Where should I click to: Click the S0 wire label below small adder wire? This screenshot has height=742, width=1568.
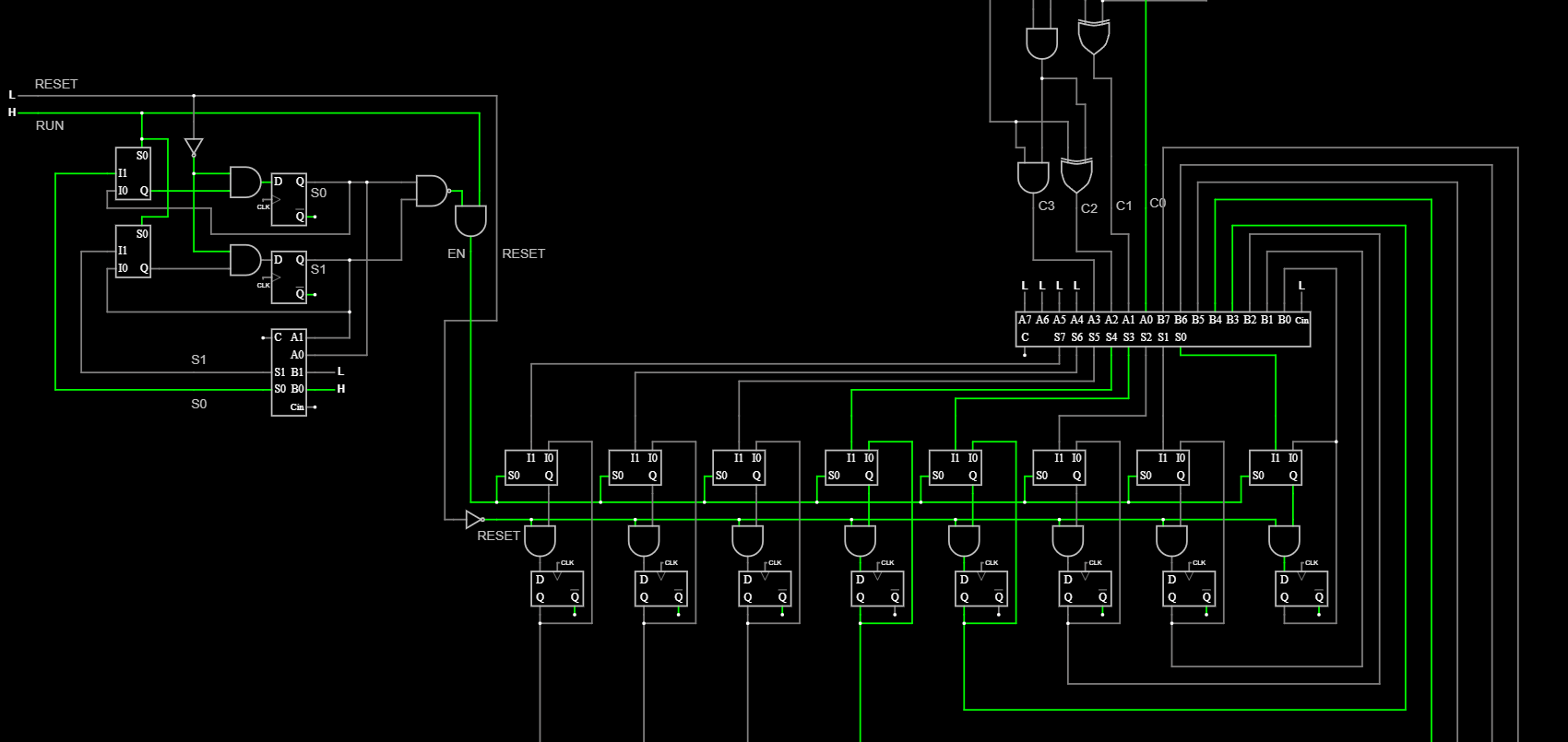tap(199, 404)
